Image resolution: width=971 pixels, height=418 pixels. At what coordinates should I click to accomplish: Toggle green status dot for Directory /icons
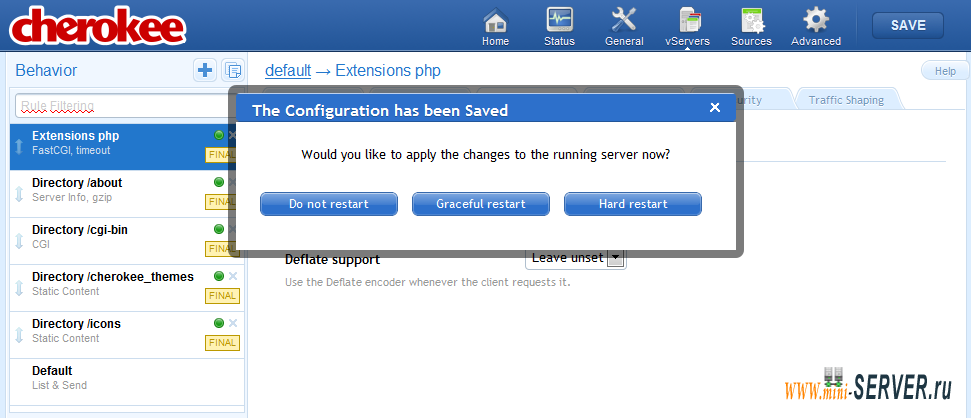coord(219,323)
